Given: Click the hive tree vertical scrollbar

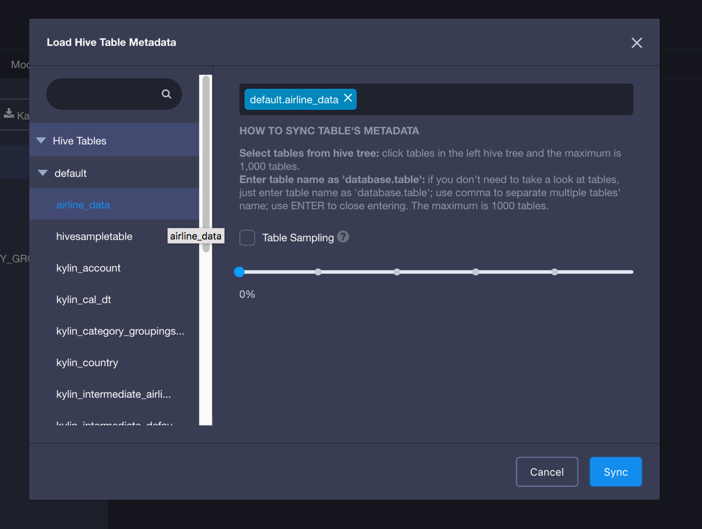Looking at the screenshot, I should (206, 160).
